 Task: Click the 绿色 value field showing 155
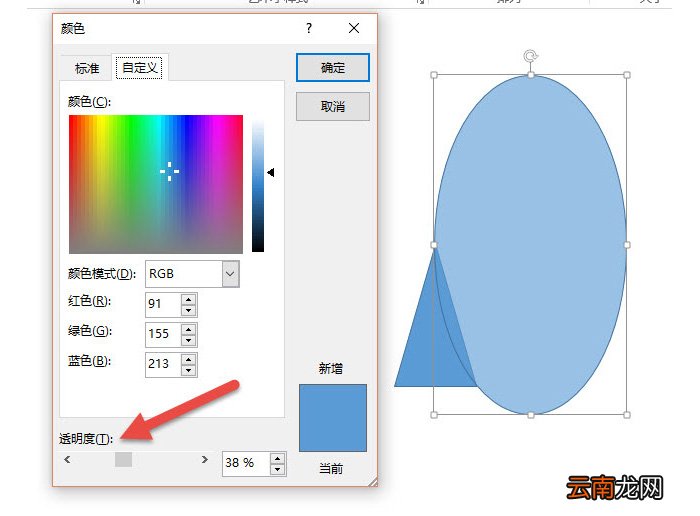point(163,334)
